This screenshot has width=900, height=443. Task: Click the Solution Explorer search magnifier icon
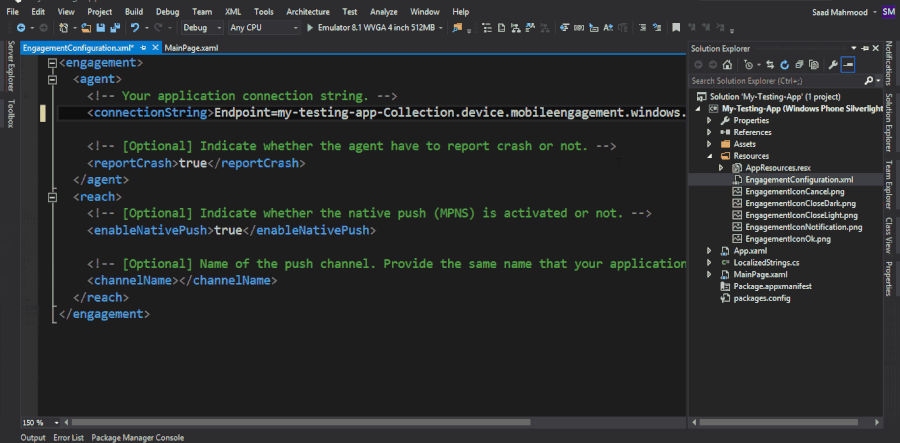pyautogui.click(x=869, y=81)
